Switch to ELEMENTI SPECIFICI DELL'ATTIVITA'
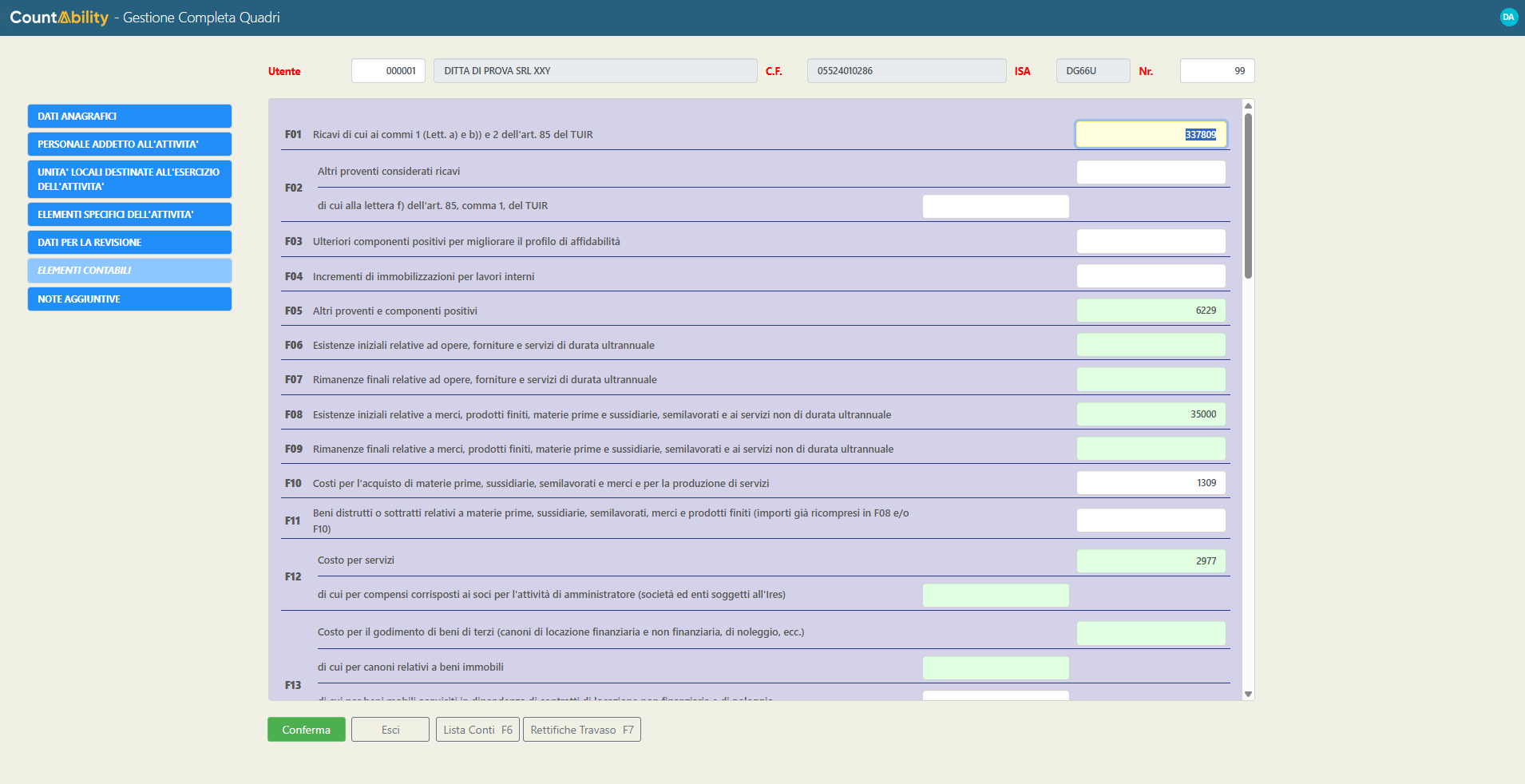The image size is (1525, 784). click(129, 215)
